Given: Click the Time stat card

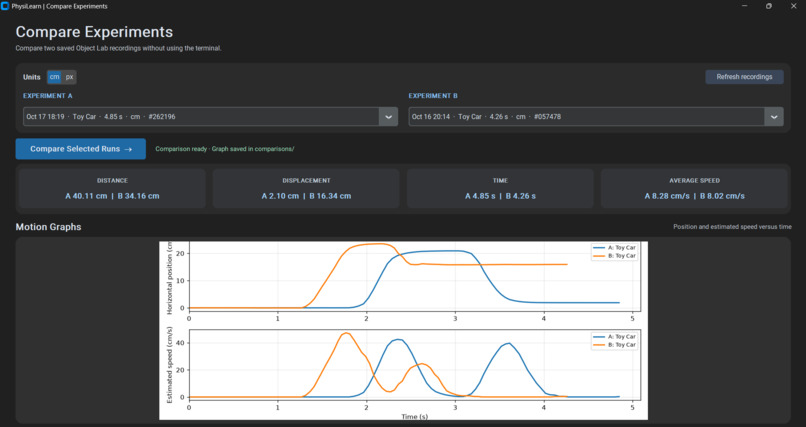Looking at the screenshot, I should [500, 189].
